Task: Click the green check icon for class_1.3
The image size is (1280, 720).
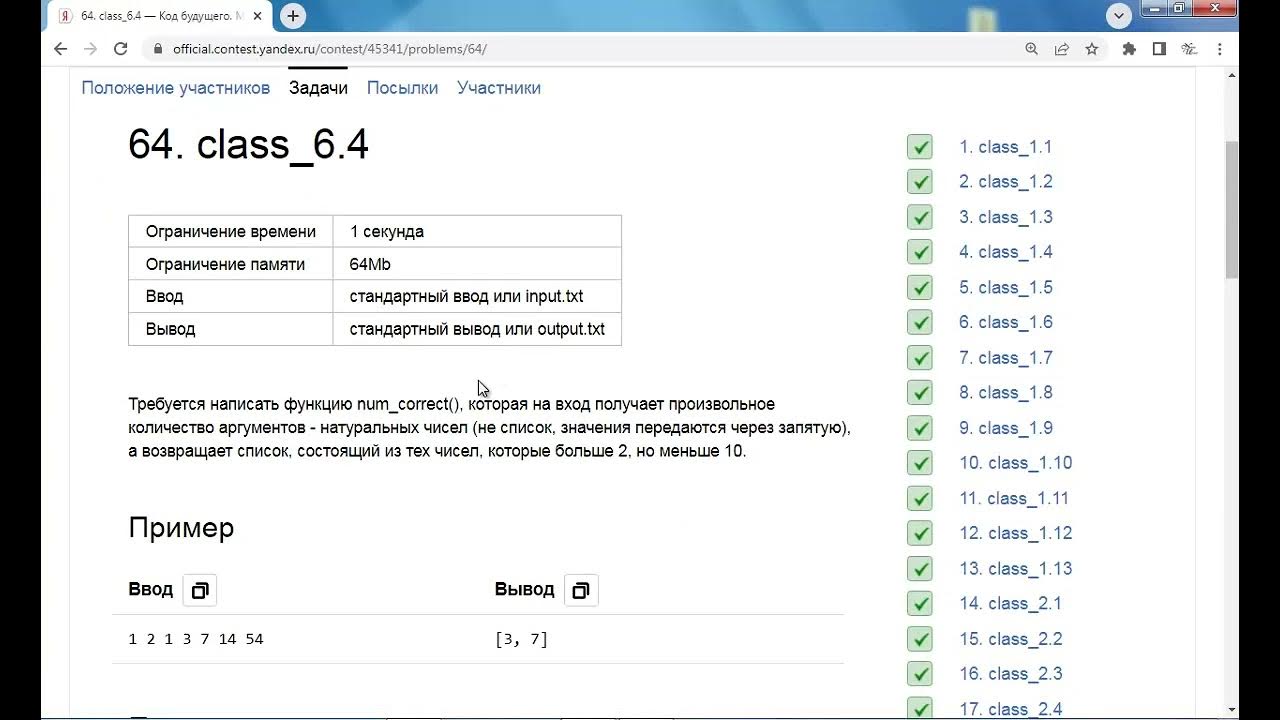Action: [x=920, y=217]
